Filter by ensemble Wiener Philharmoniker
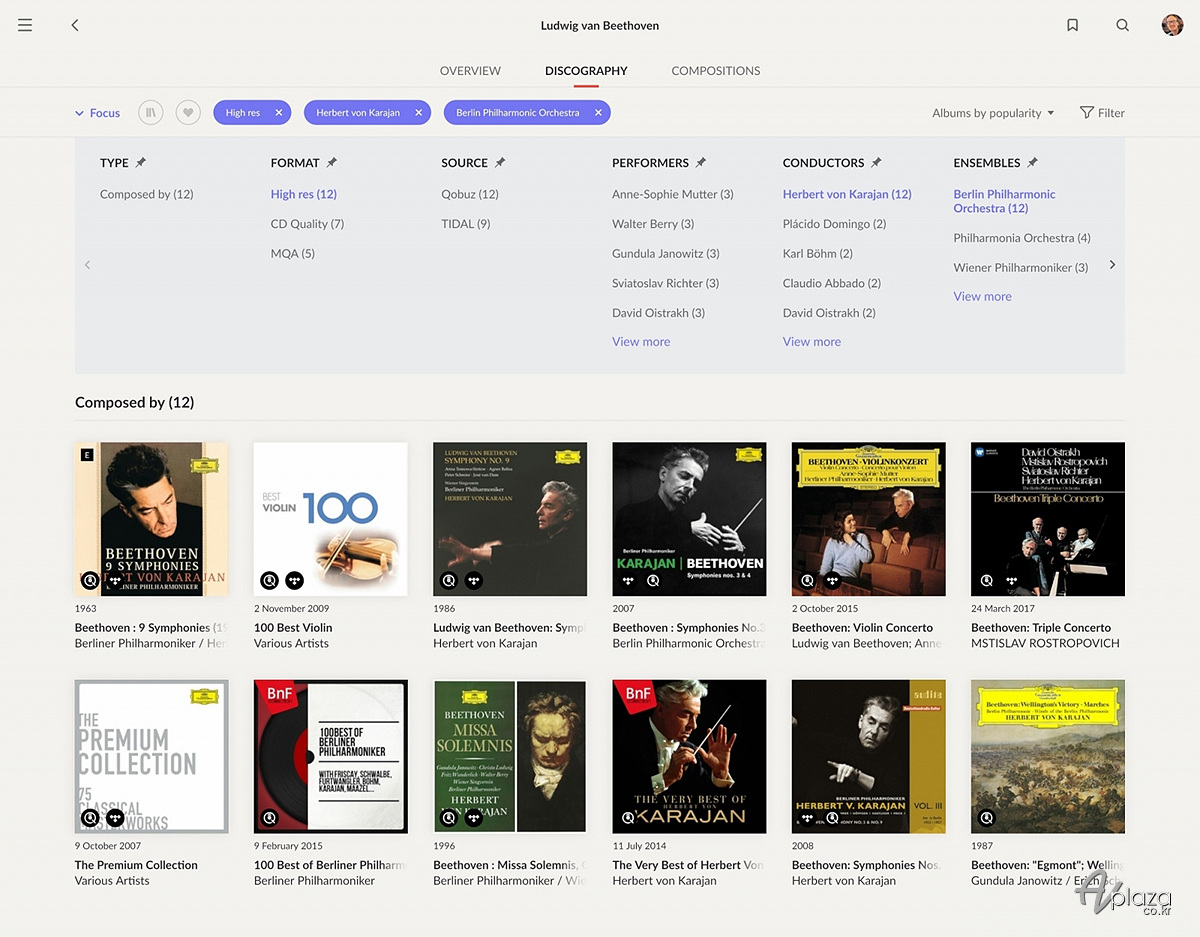Viewport: 1200px width, 937px height. point(1021,268)
